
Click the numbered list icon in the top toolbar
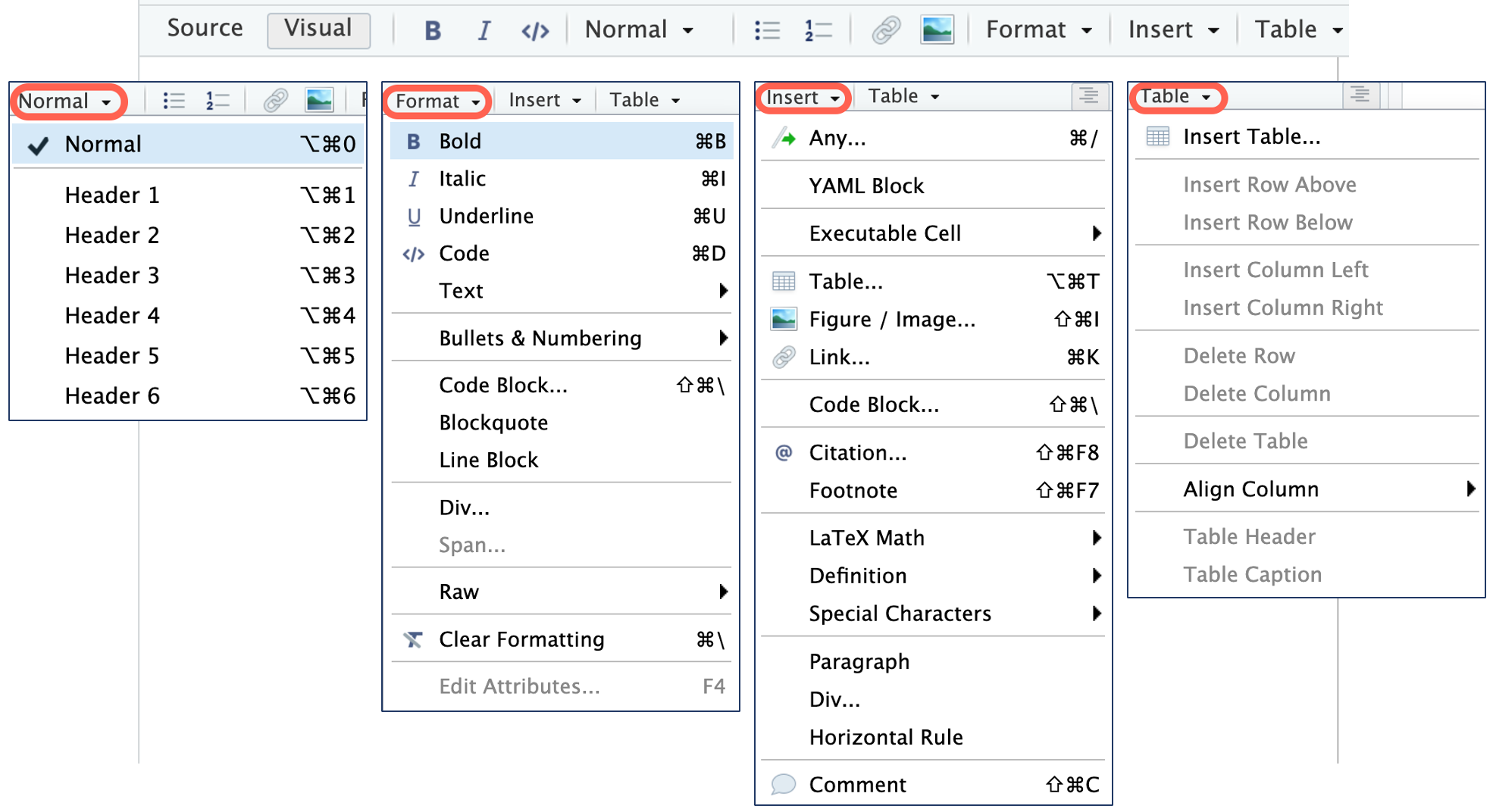point(818,30)
